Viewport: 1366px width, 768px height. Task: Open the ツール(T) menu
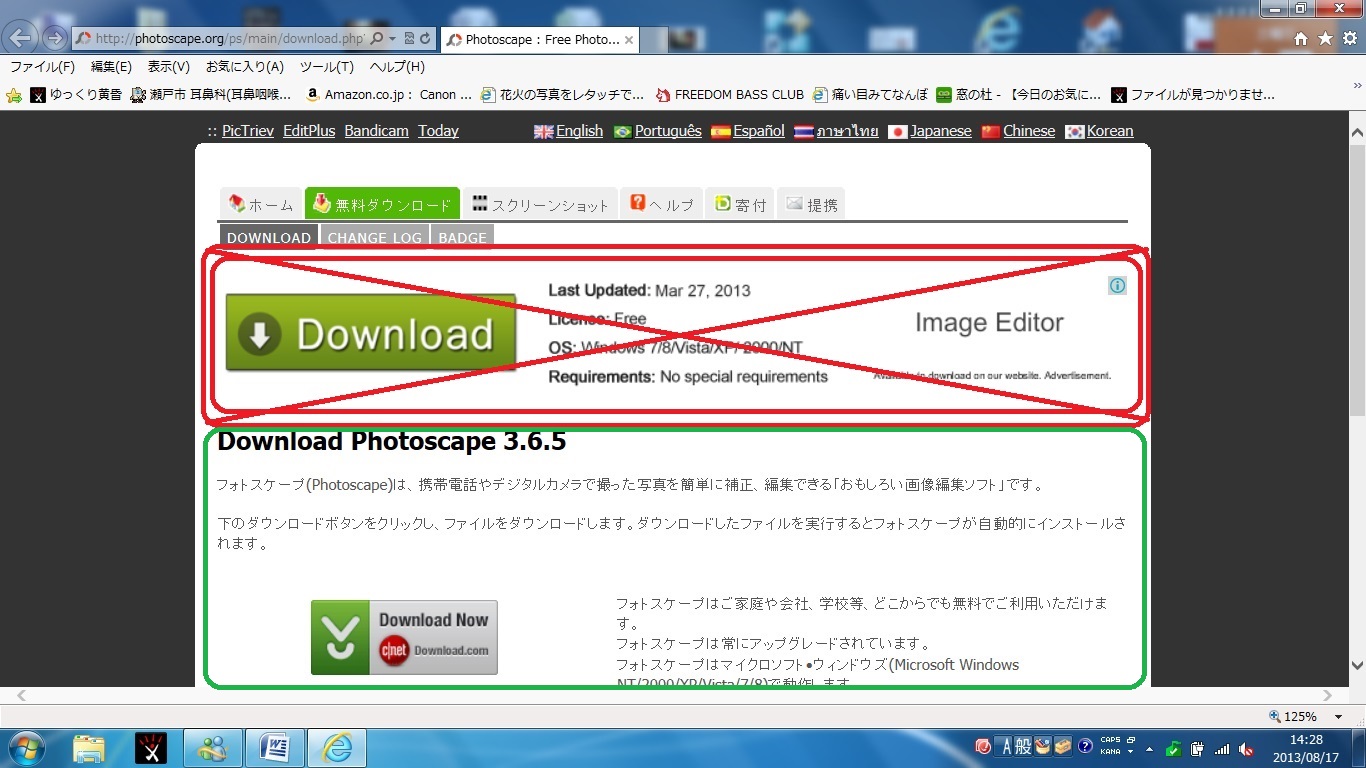click(327, 67)
